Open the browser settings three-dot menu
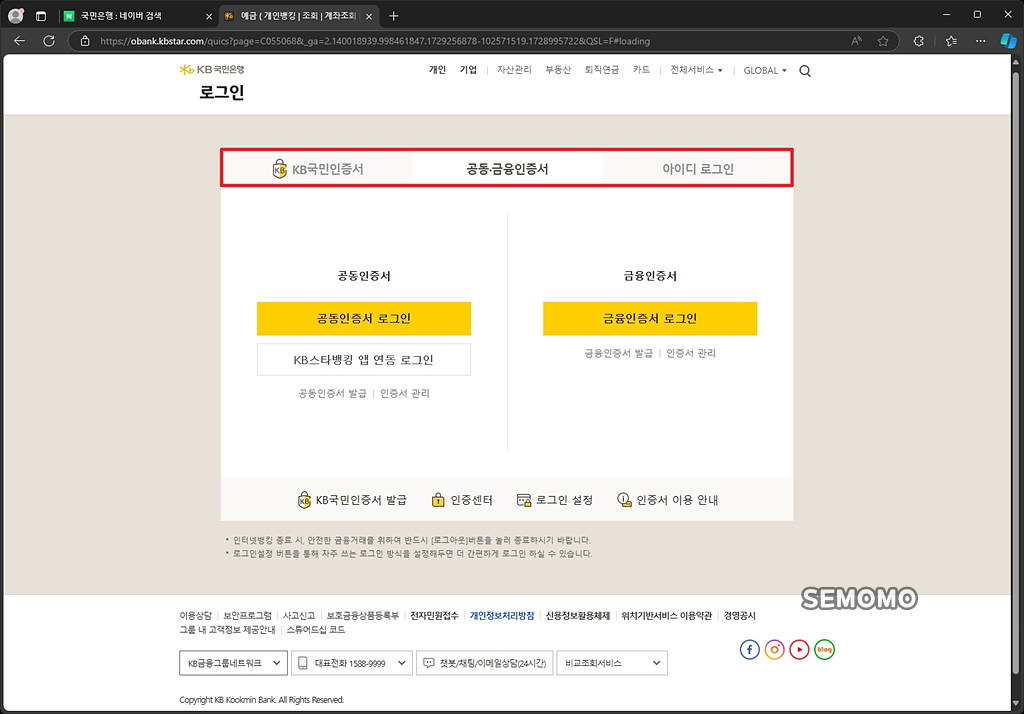Viewport: 1024px width, 714px height. pos(980,41)
